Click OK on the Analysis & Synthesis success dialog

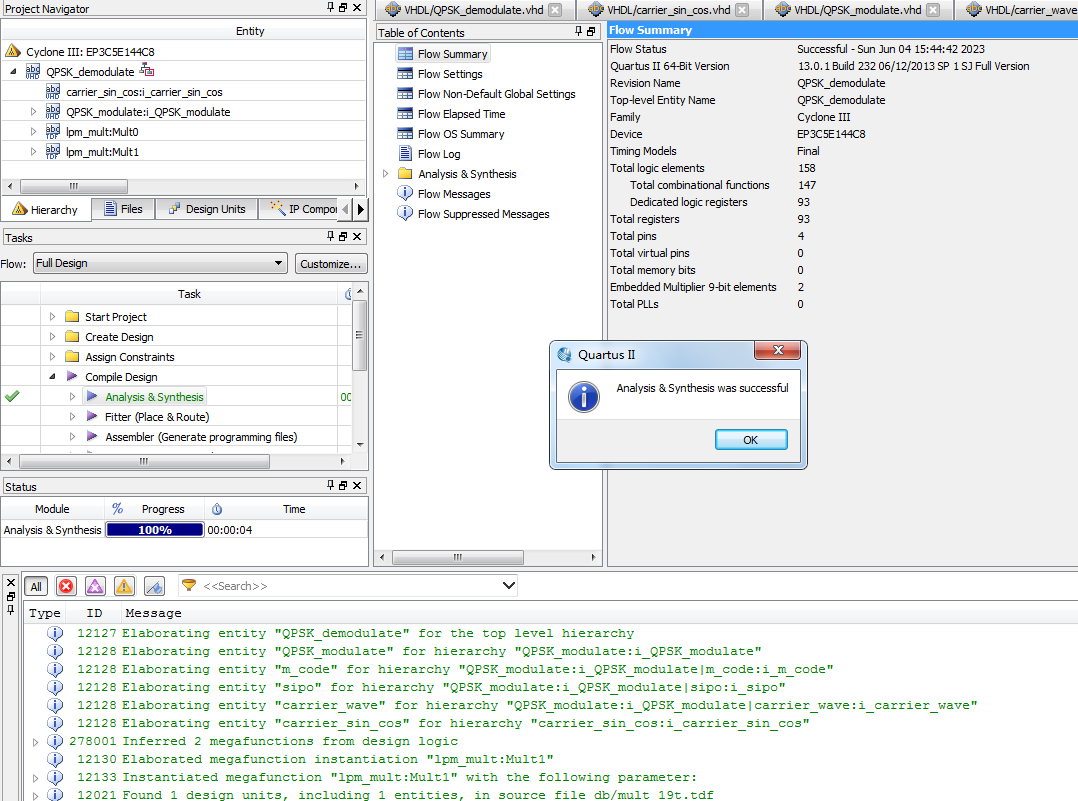[750, 439]
